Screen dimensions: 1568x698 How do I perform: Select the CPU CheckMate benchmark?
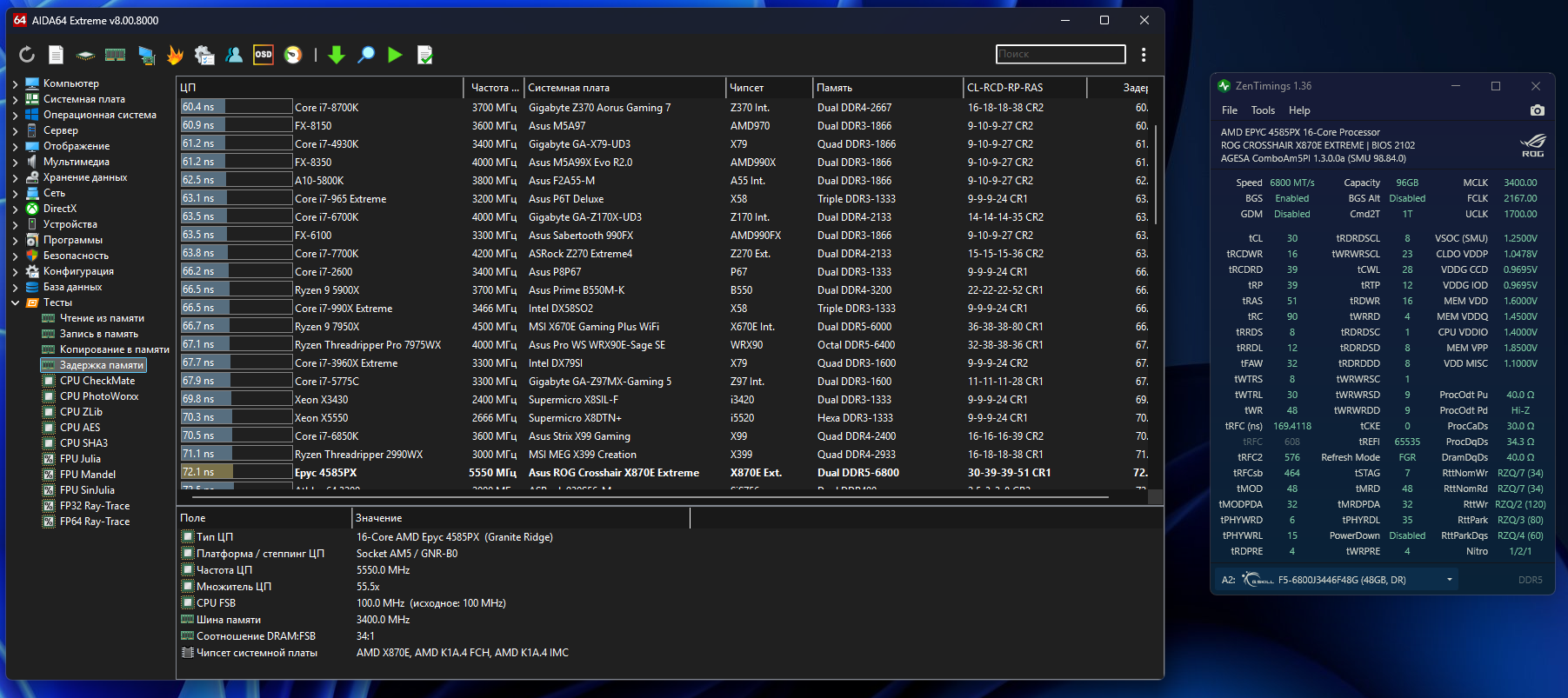pyautogui.click(x=97, y=381)
